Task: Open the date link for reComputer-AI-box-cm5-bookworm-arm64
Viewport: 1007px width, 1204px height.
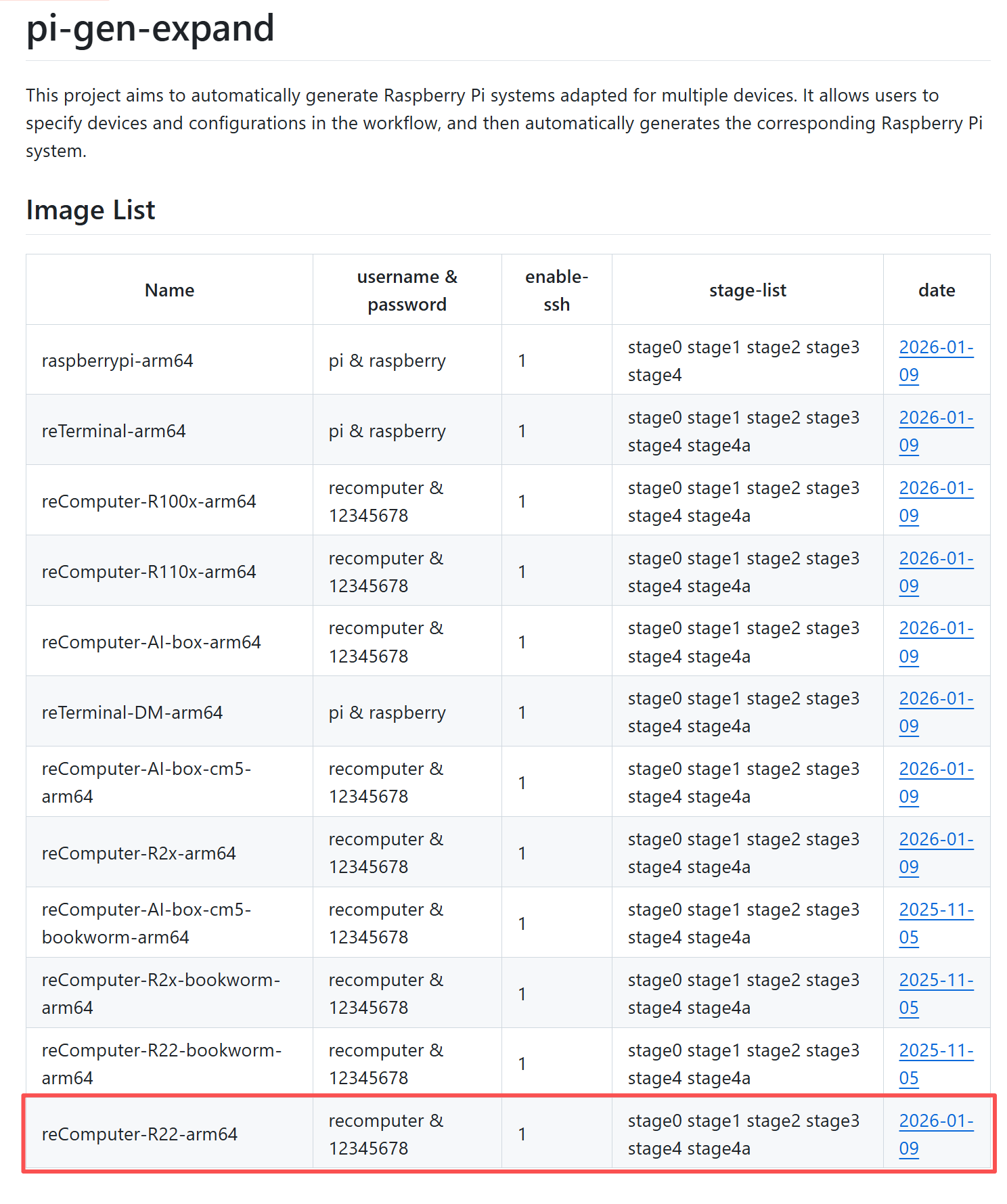Action: tap(935, 910)
